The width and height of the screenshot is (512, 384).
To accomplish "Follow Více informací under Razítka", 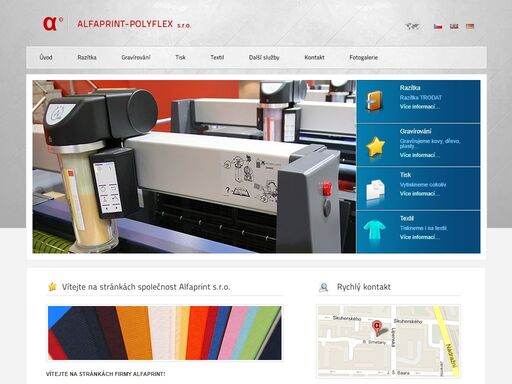I will click(419, 107).
